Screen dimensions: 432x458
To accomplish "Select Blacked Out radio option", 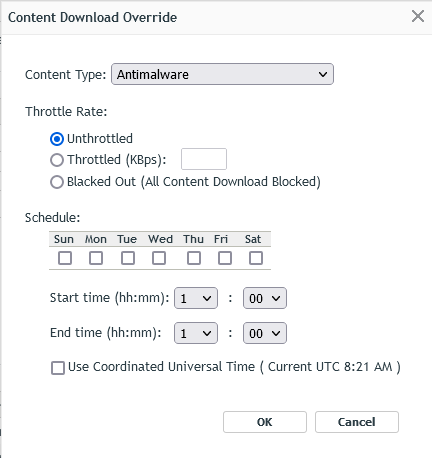I will (x=57, y=182).
